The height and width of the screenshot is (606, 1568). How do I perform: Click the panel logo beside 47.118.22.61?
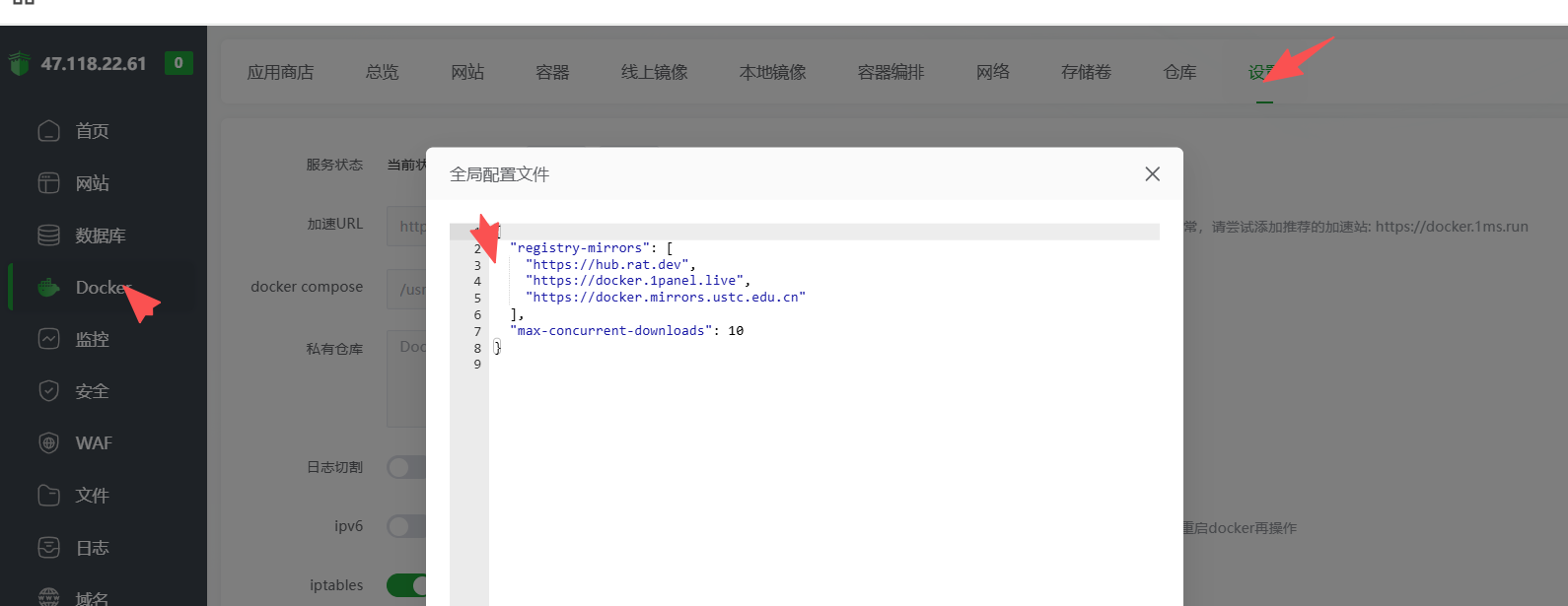click(x=19, y=64)
